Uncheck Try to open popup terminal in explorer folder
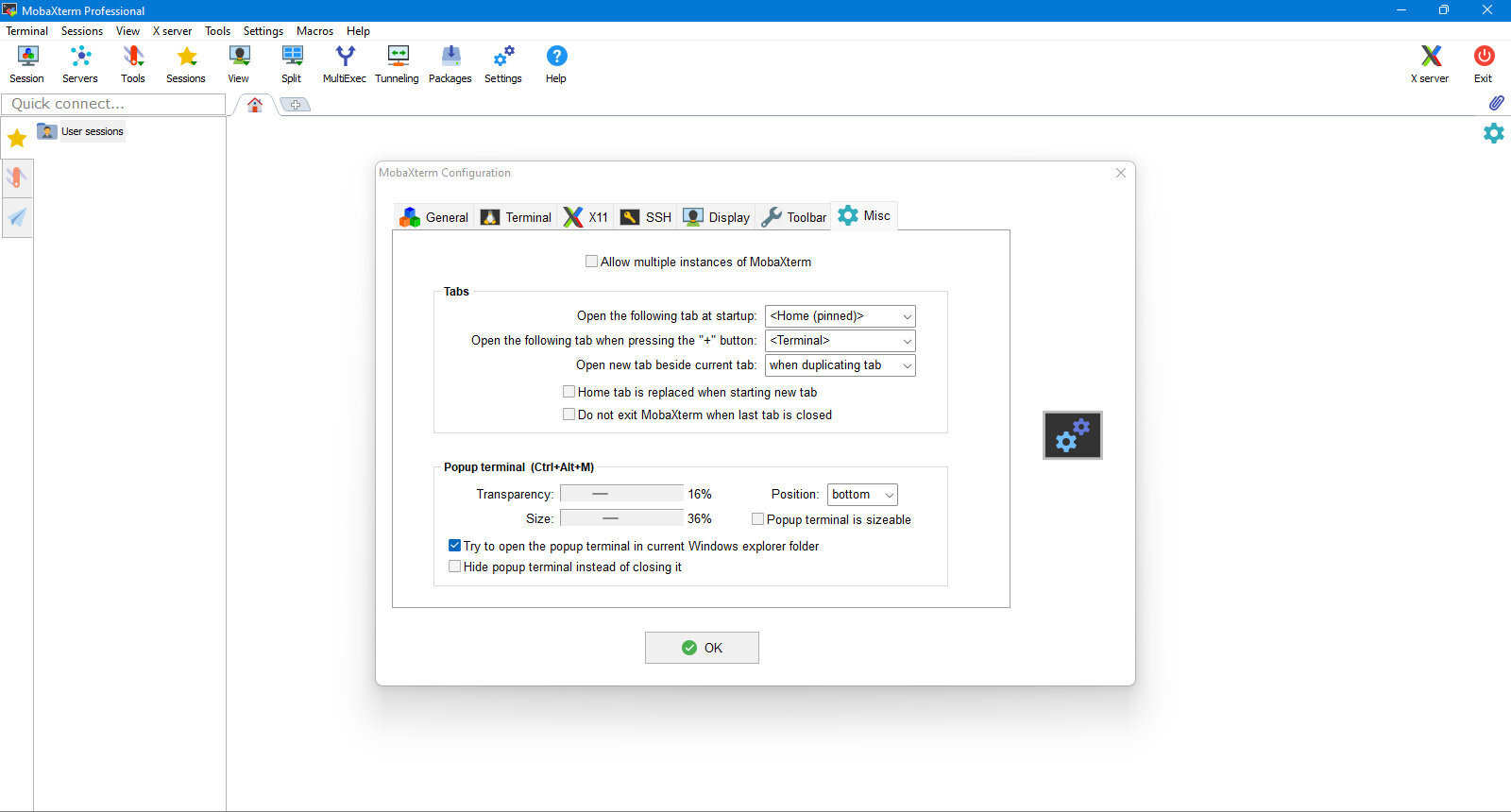The width and height of the screenshot is (1511, 812). pos(454,546)
